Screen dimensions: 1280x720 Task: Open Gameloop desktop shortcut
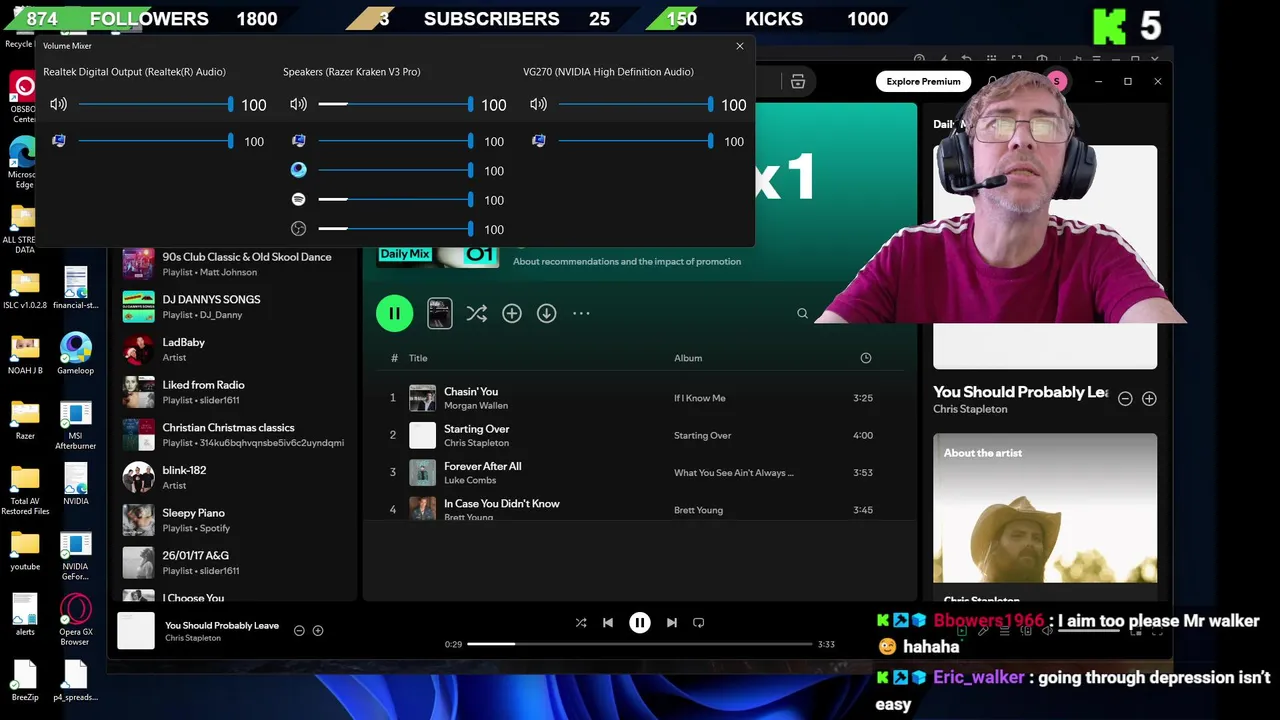pyautogui.click(x=75, y=355)
